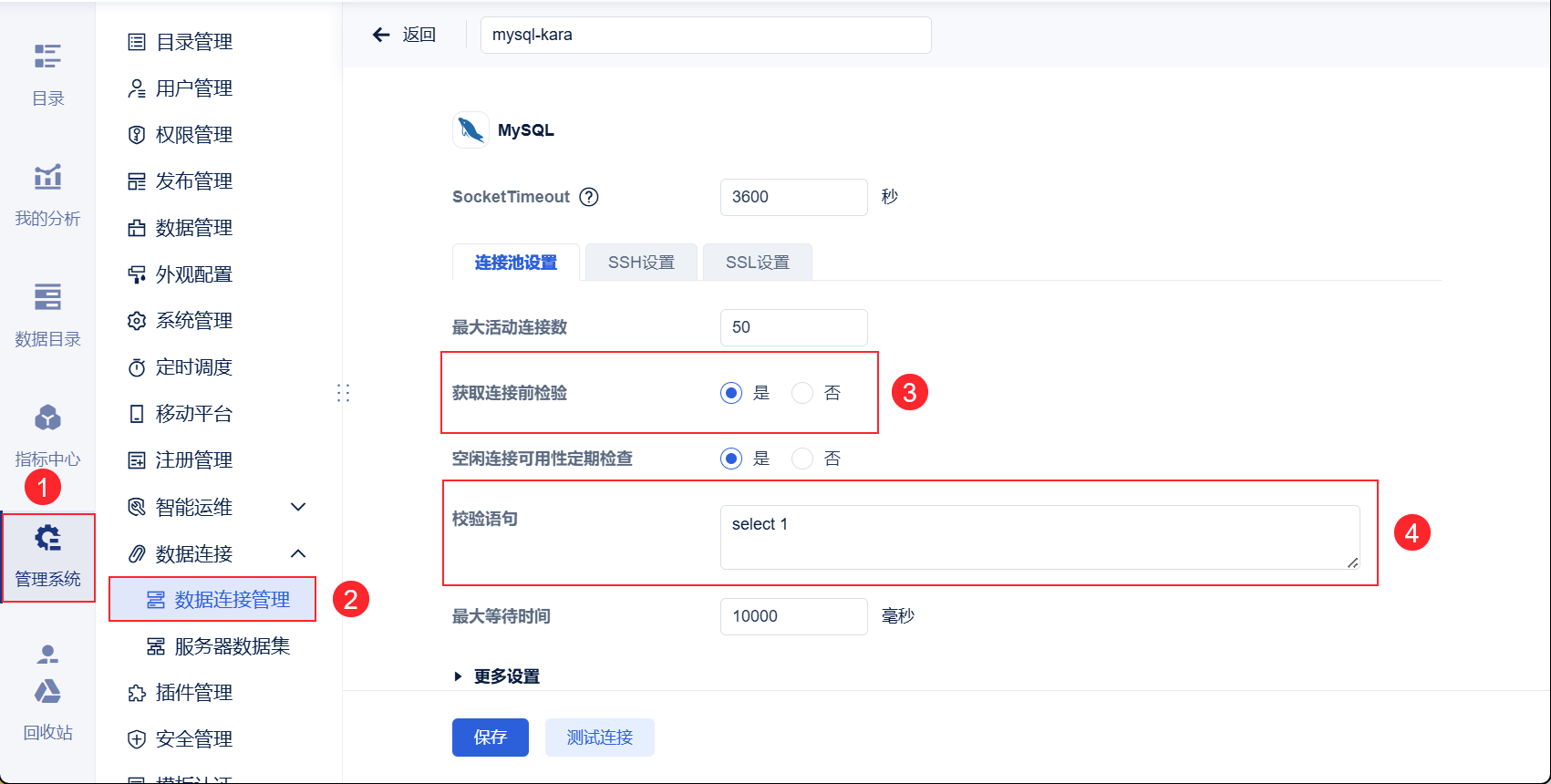The height and width of the screenshot is (784, 1551).
Task: Click the 保存 button
Action: [491, 738]
